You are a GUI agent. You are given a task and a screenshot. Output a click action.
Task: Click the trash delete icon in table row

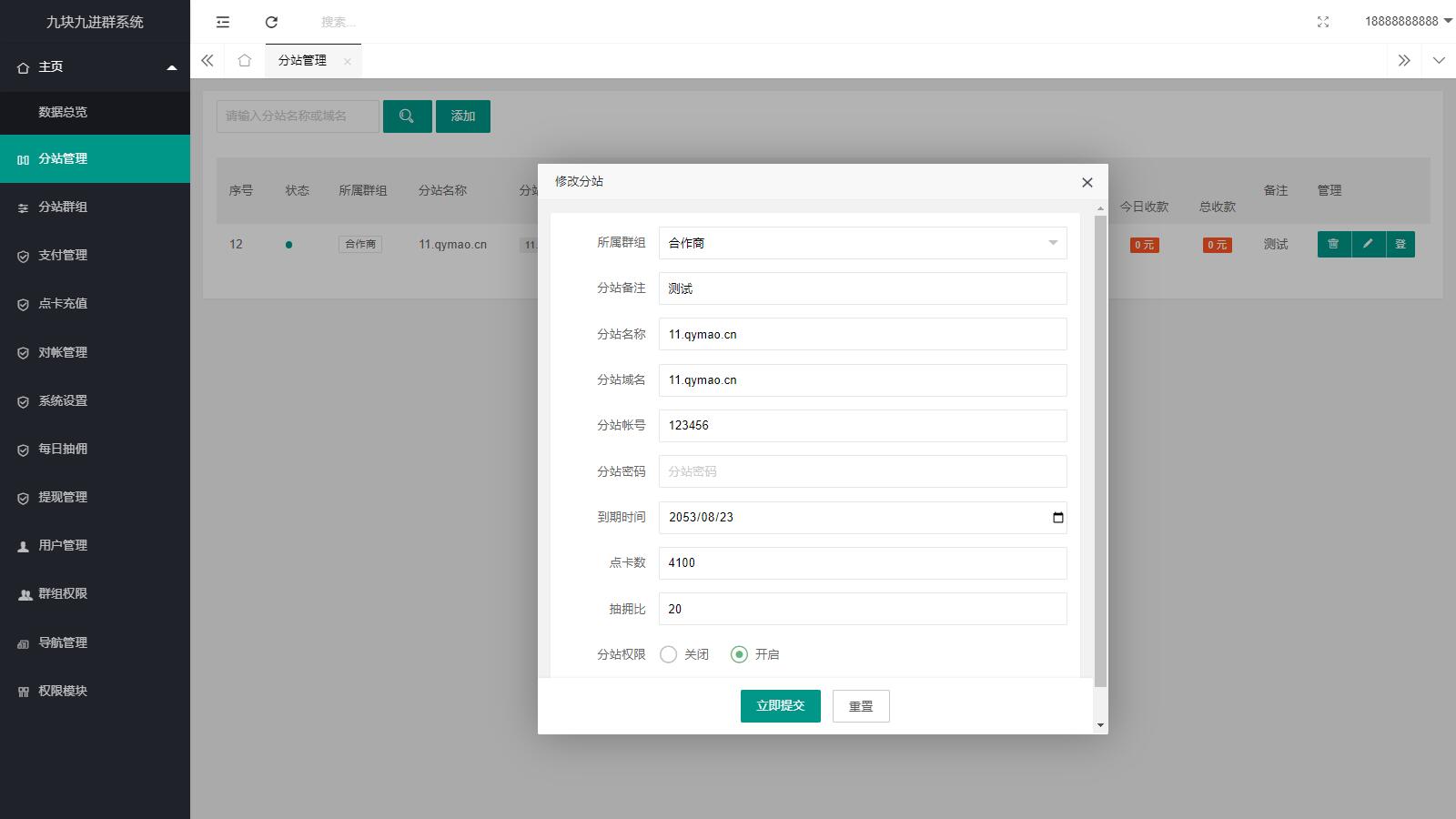(x=1333, y=244)
